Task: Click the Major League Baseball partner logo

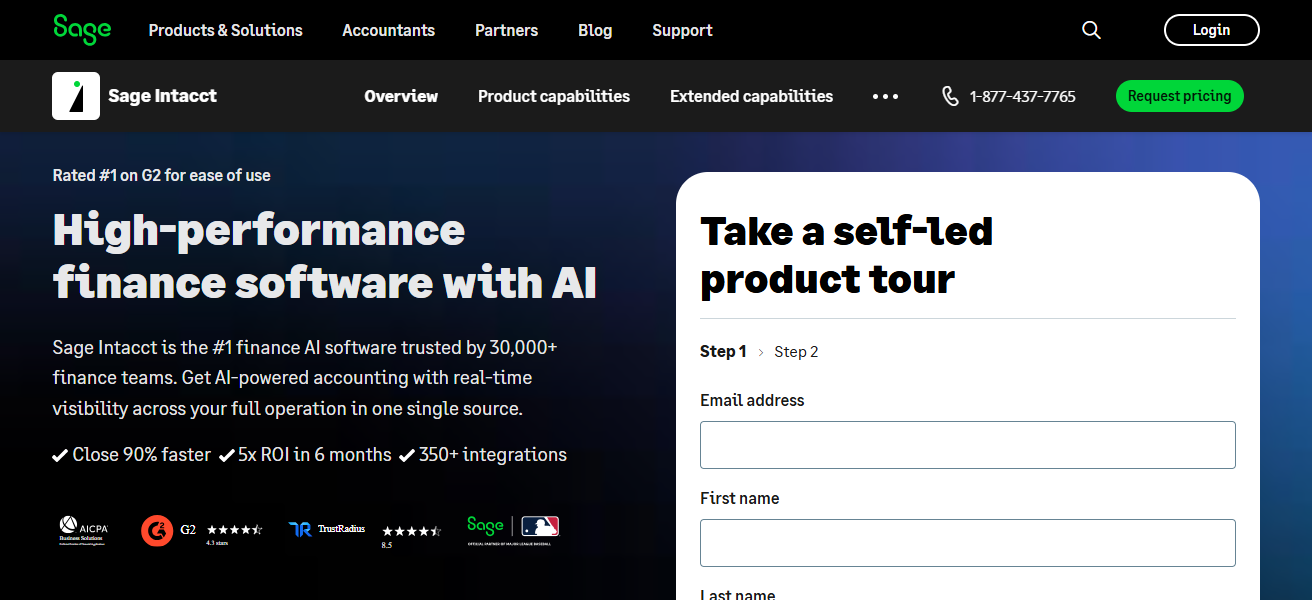Action: [541, 528]
